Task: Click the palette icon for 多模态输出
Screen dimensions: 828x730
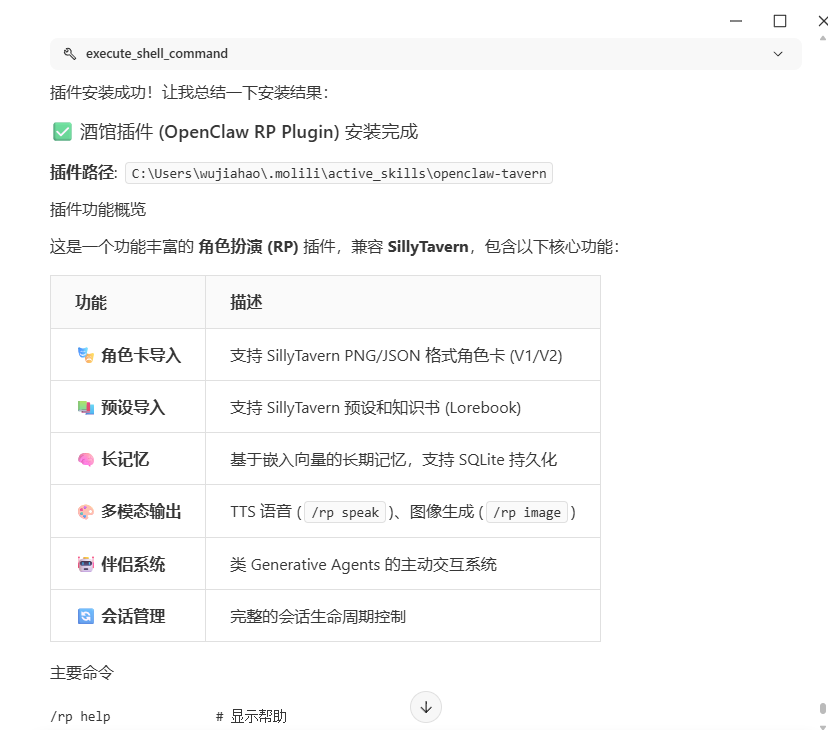Action: coord(86,512)
